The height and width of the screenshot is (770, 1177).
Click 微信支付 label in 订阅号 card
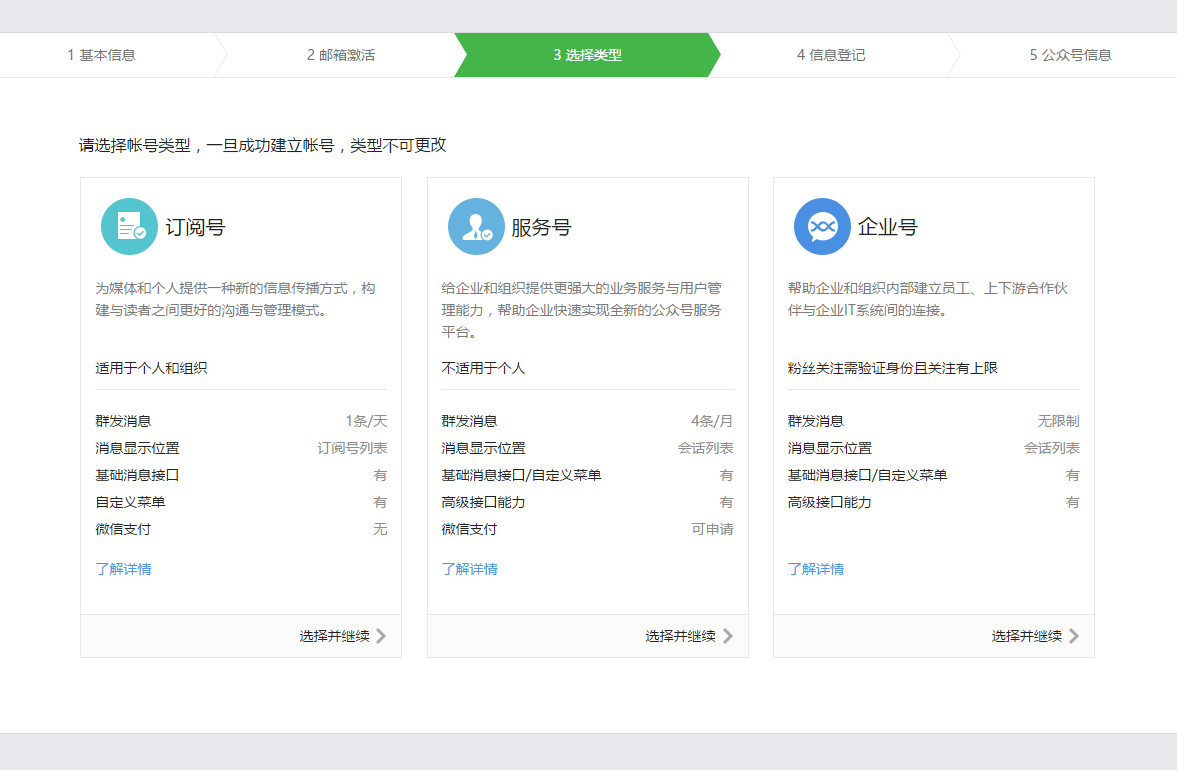123,529
